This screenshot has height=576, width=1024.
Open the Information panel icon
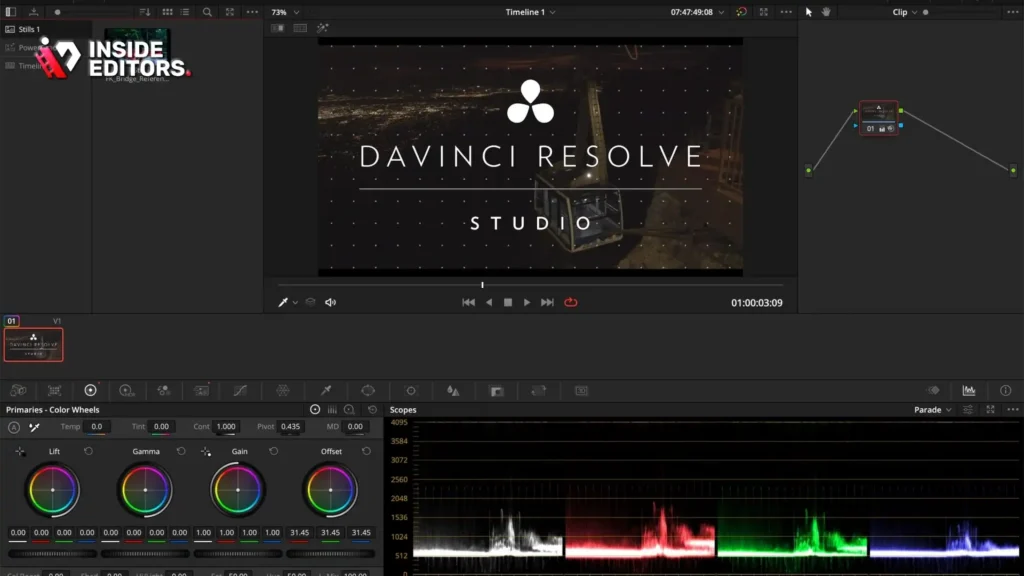click(1006, 391)
